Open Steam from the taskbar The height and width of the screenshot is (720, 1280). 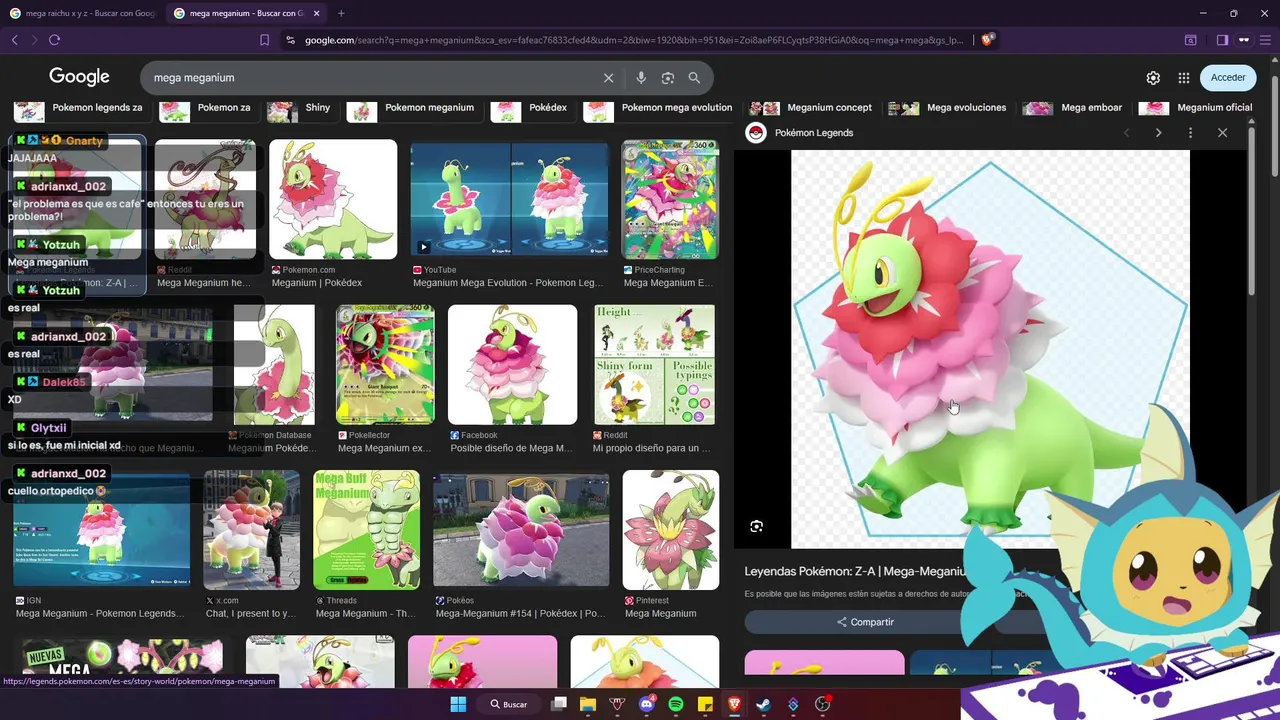763,704
